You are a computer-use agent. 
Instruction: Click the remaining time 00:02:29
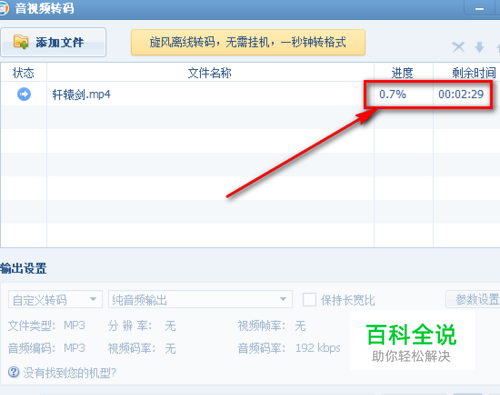click(x=461, y=94)
